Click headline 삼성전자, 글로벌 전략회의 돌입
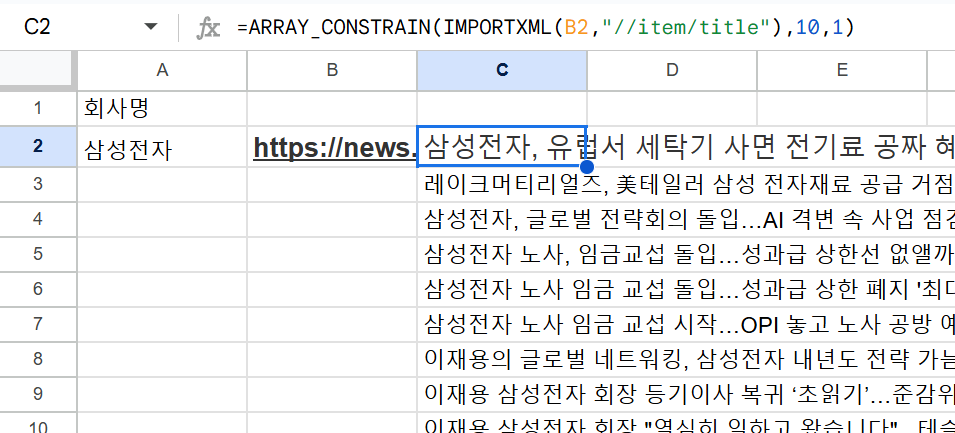Screen dimensions: 955x433 click(689, 219)
